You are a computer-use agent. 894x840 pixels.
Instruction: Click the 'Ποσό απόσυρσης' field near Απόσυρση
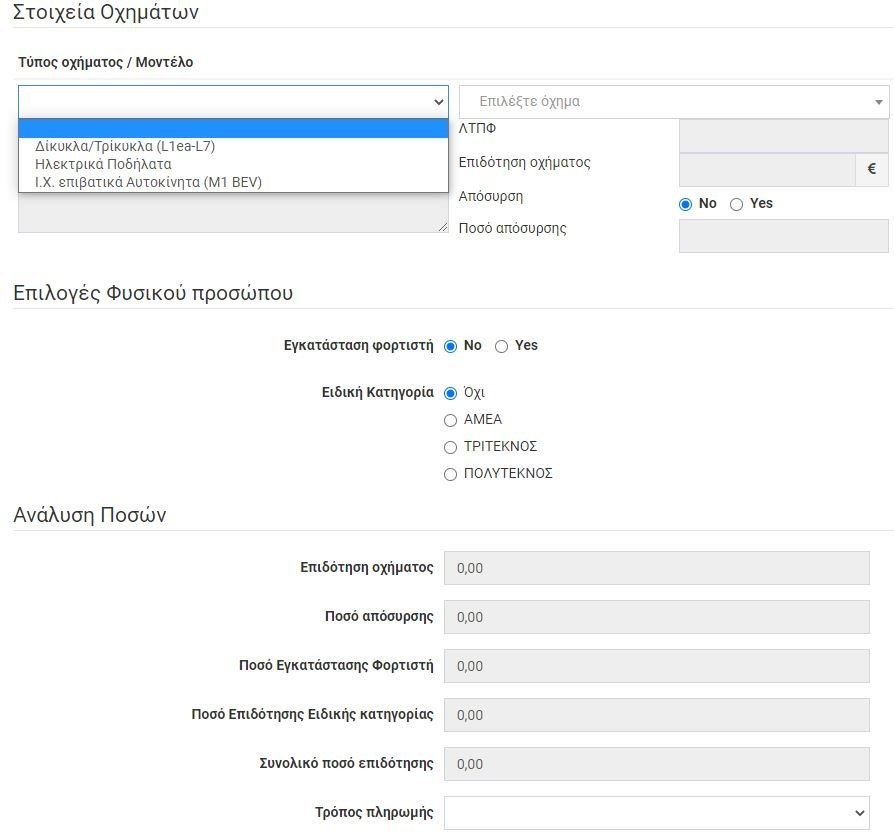783,236
